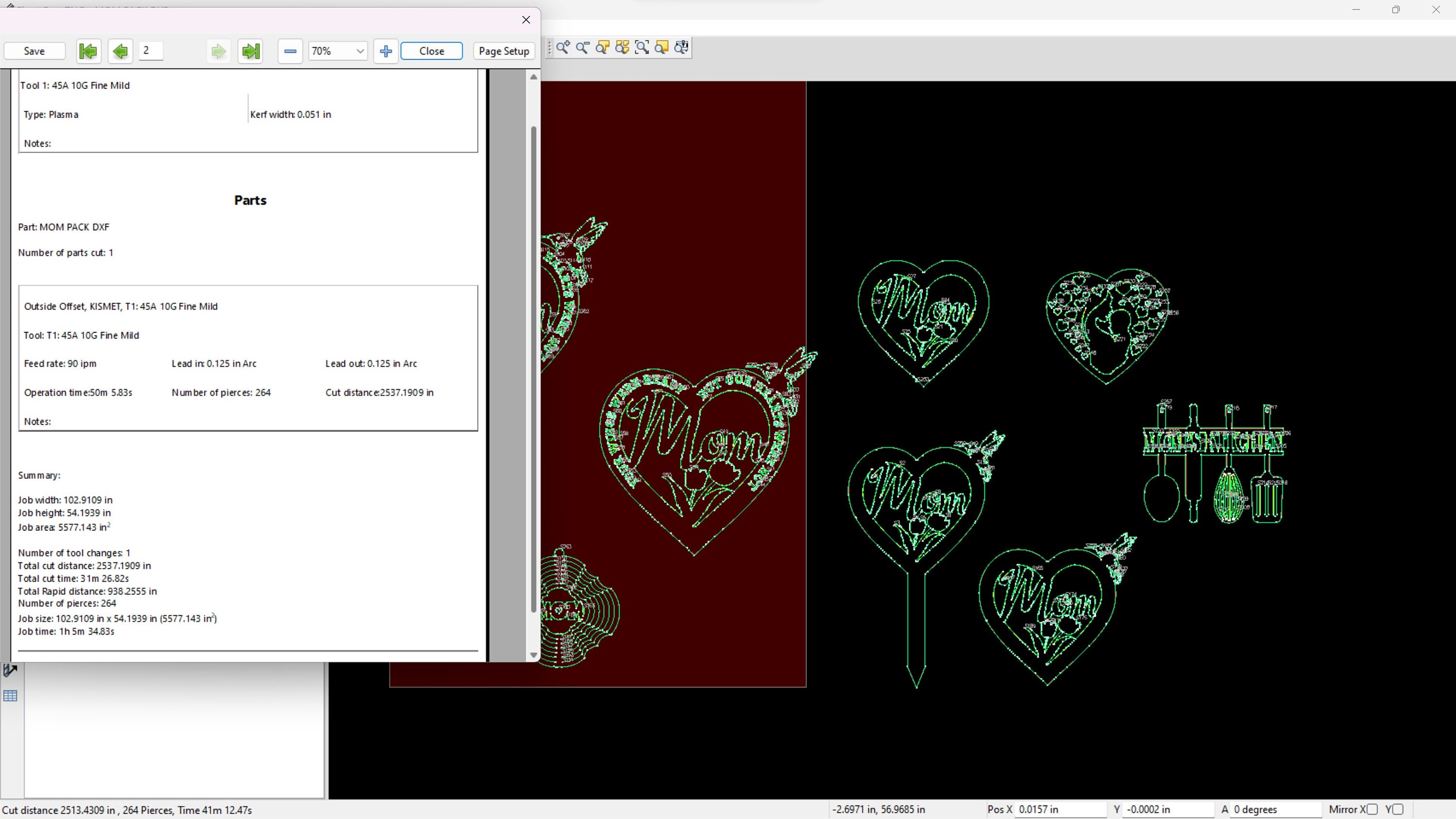Image resolution: width=1456 pixels, height=819 pixels.
Task: Zoom to the machine extents
Action: tap(681, 48)
